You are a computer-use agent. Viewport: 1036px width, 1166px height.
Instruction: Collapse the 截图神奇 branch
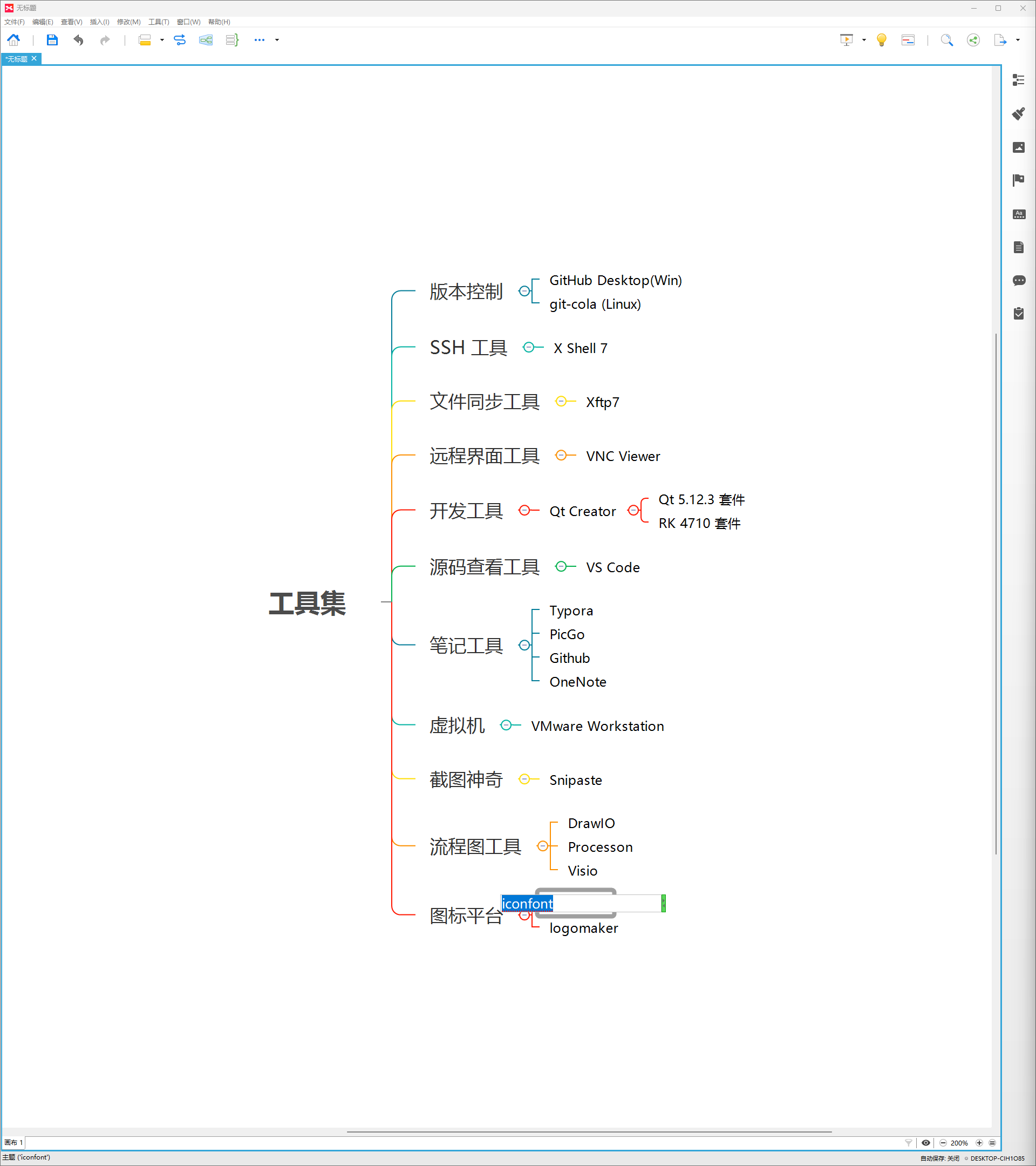[524, 779]
